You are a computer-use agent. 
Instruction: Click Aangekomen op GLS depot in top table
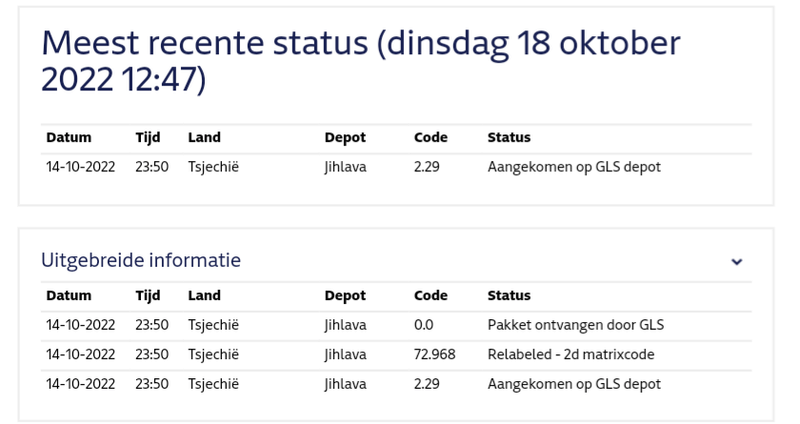tap(574, 167)
